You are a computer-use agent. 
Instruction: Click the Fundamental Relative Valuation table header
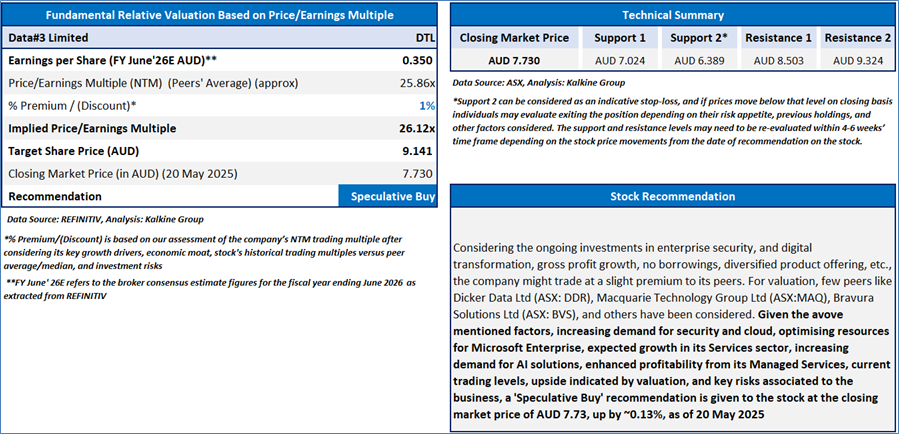(219, 15)
